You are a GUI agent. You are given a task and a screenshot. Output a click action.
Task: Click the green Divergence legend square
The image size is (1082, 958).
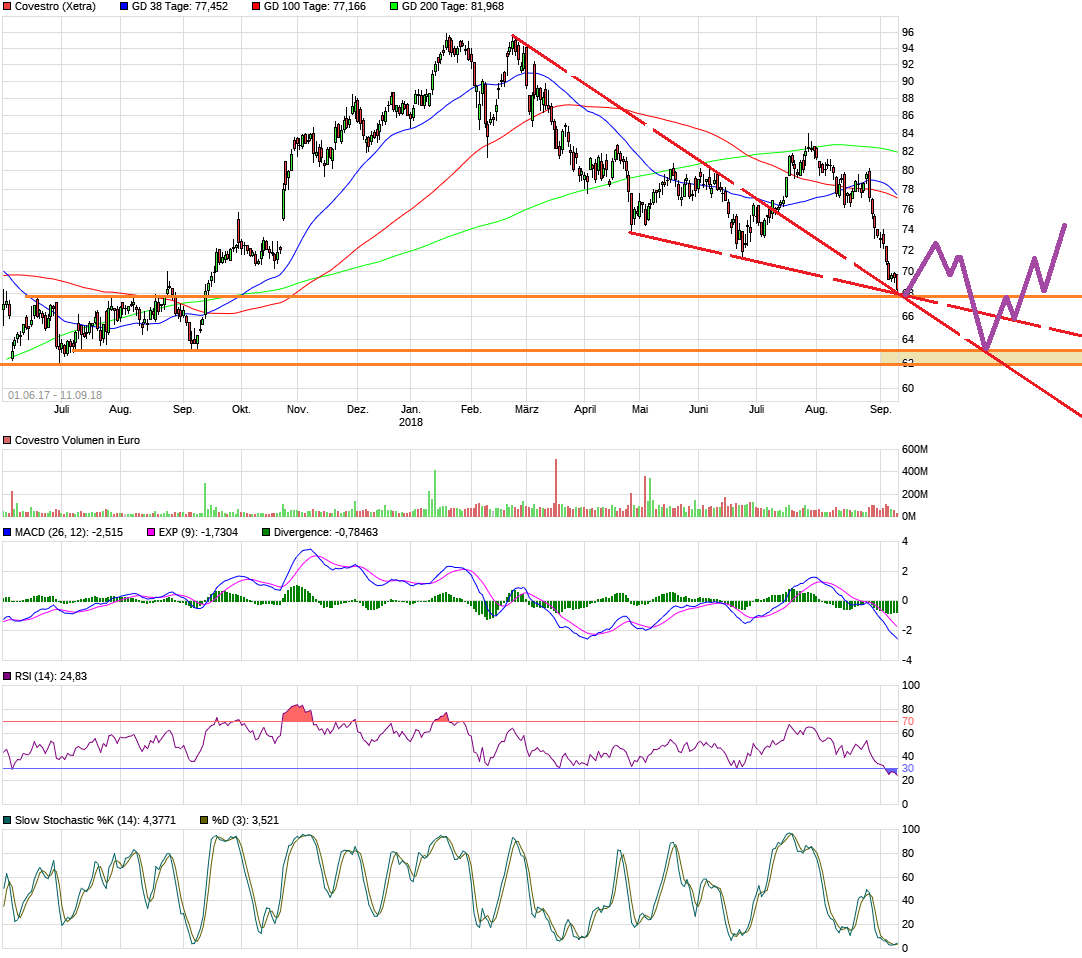point(266,533)
